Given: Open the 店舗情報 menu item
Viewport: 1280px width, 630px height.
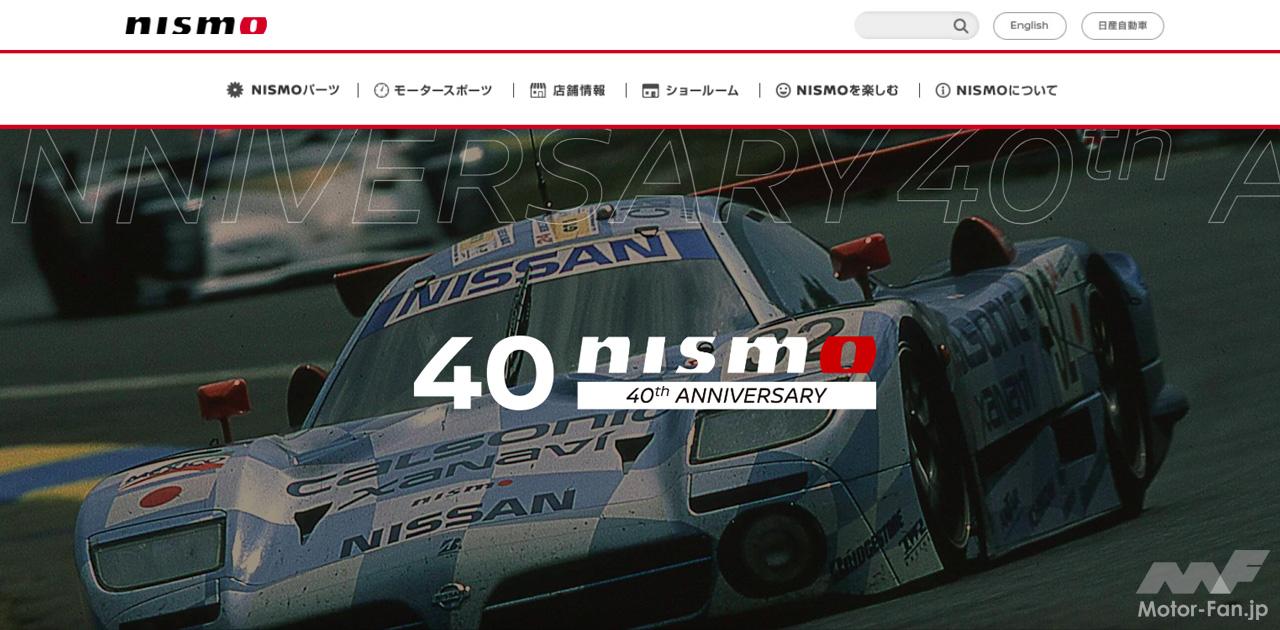Looking at the screenshot, I should point(567,90).
